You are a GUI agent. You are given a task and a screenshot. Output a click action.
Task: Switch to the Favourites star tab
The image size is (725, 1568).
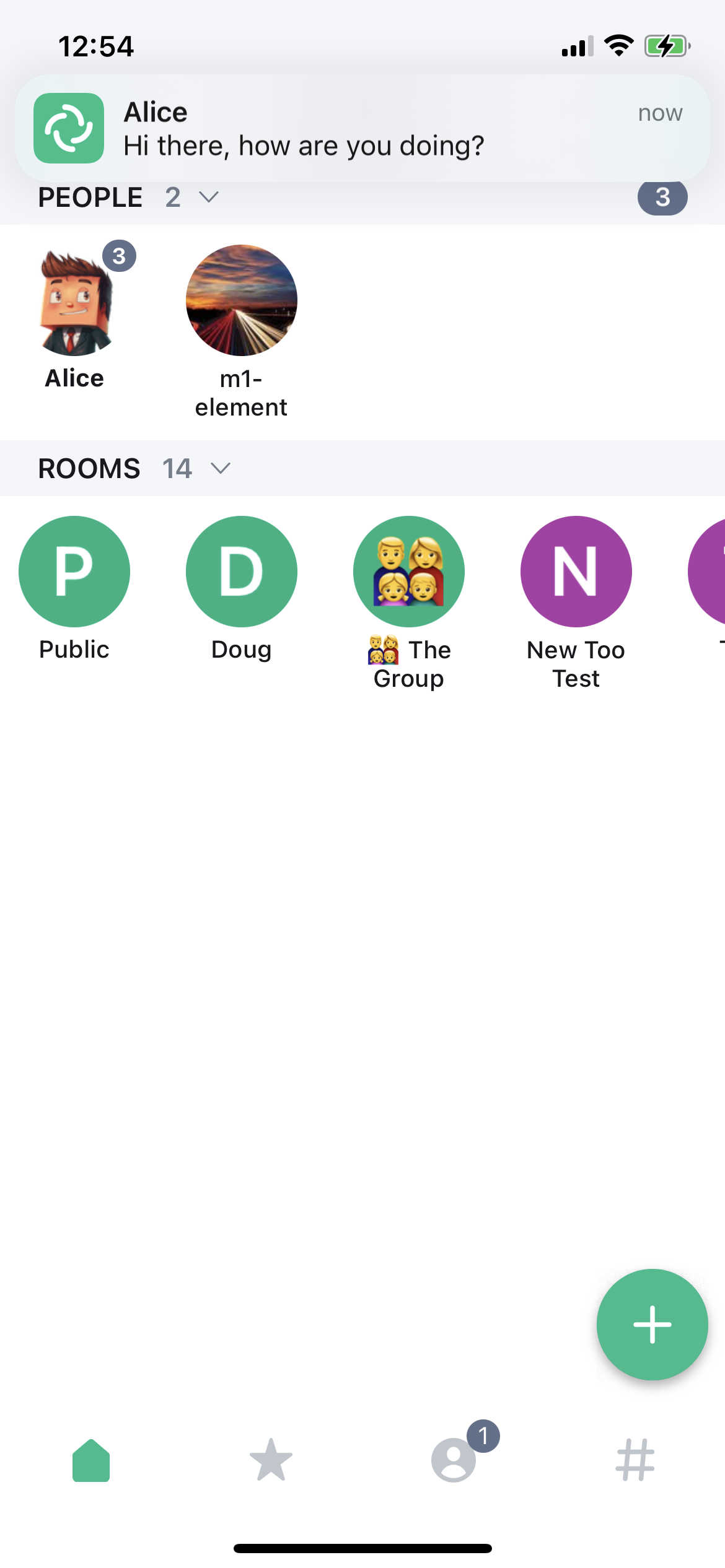click(271, 1460)
